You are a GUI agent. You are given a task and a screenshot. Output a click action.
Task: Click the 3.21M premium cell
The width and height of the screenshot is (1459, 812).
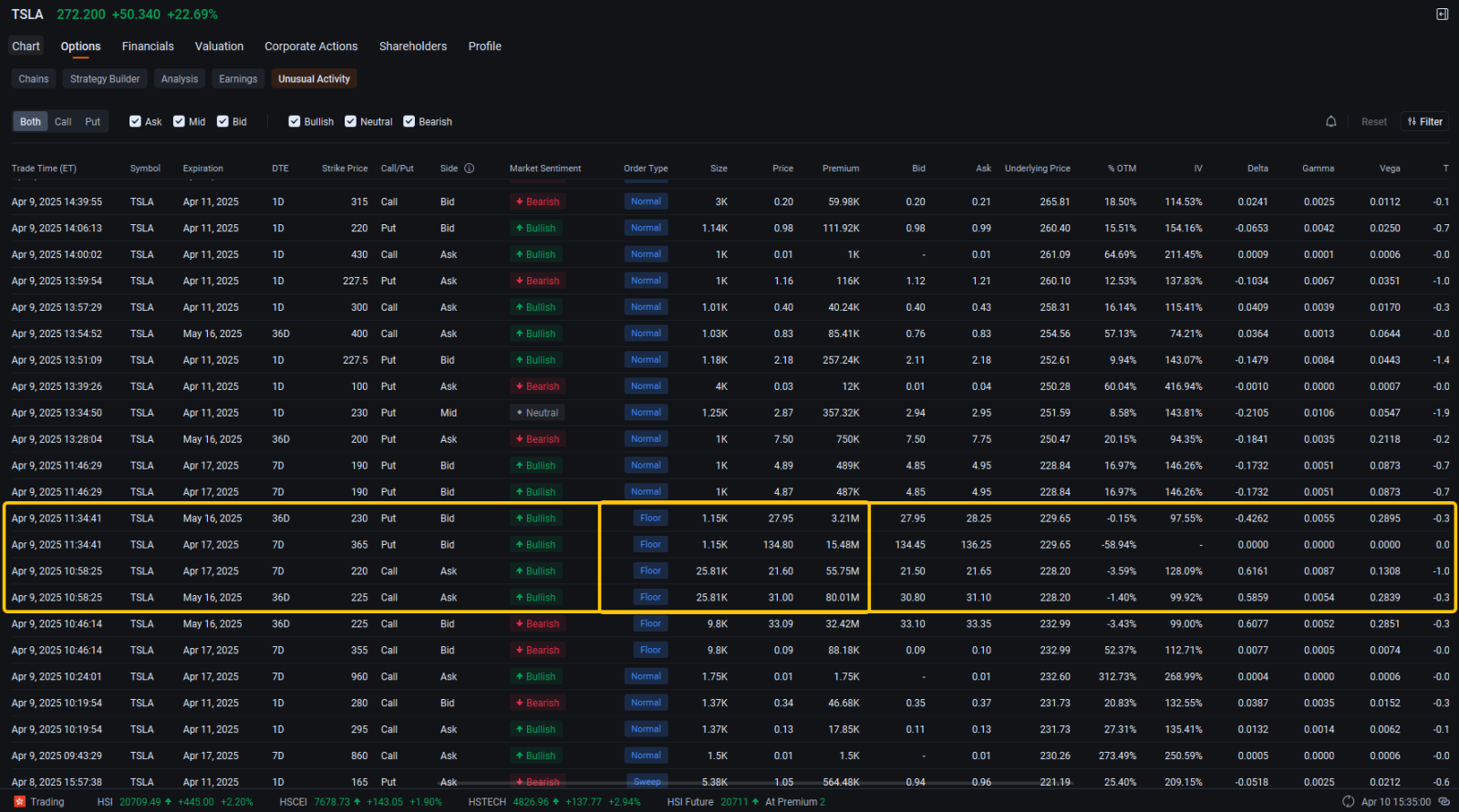tap(845, 519)
